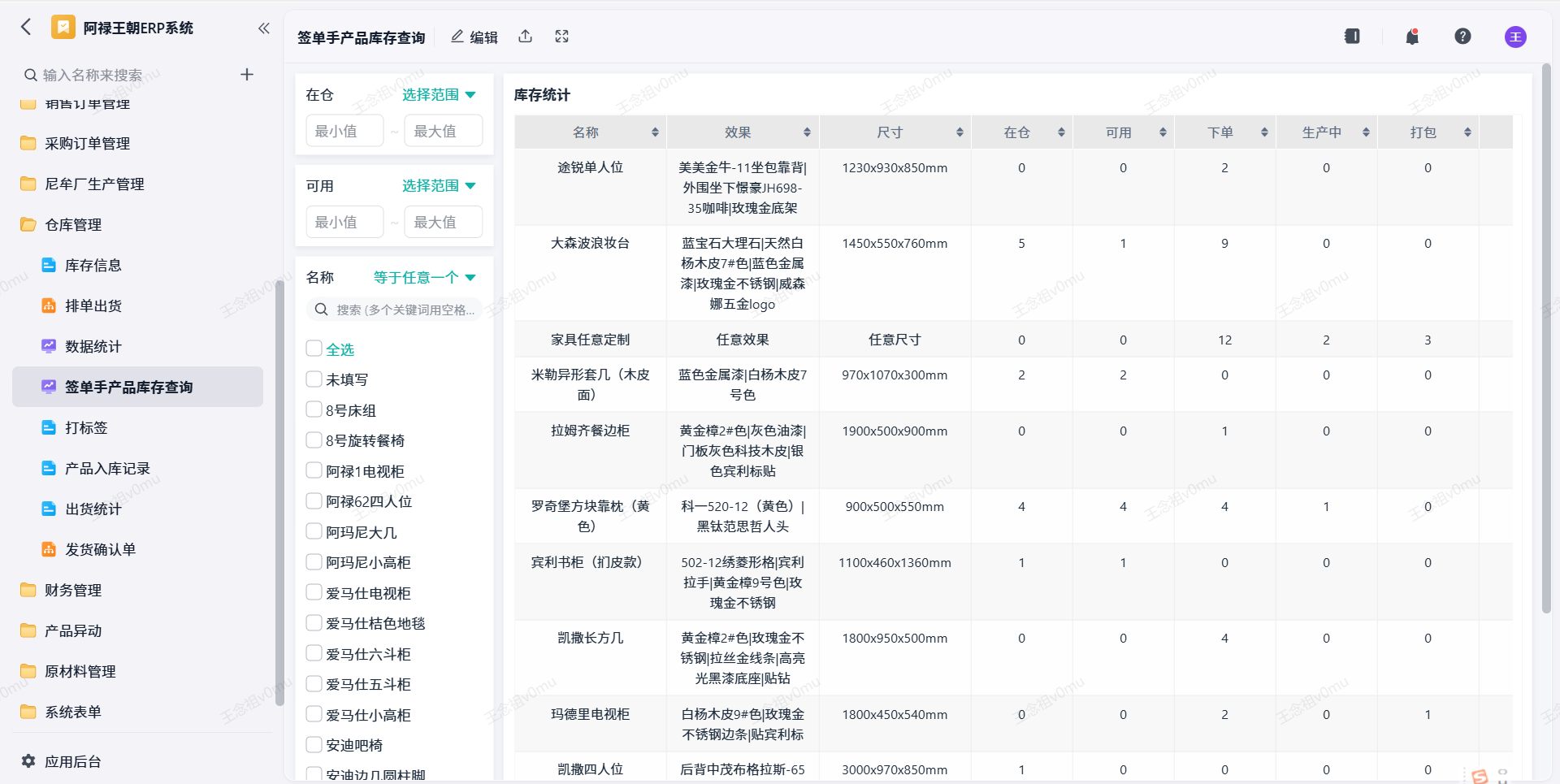
Task: Click the 阿禄王朝ERP系统 logo icon
Action: [63, 27]
